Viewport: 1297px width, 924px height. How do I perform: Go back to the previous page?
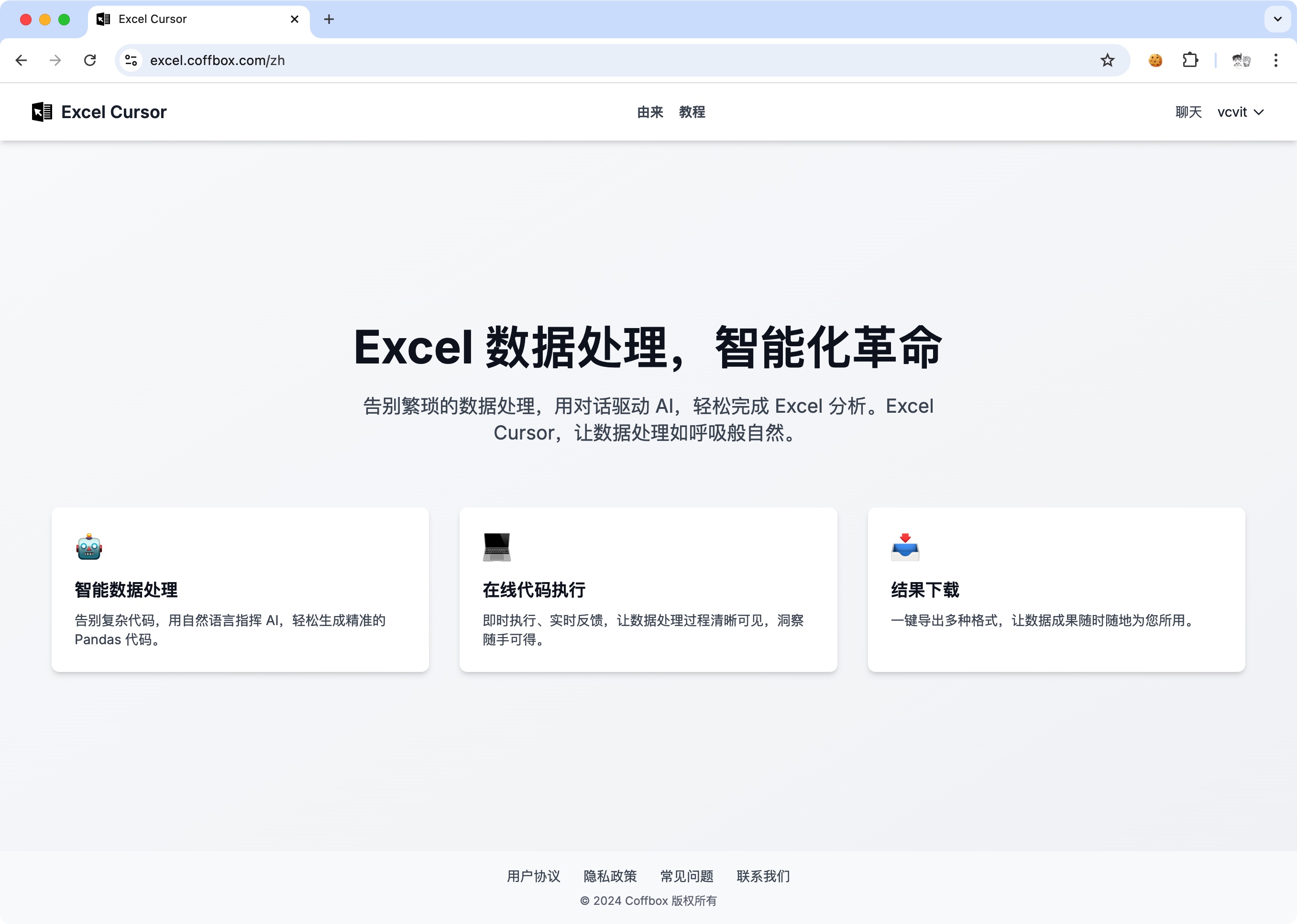22,60
